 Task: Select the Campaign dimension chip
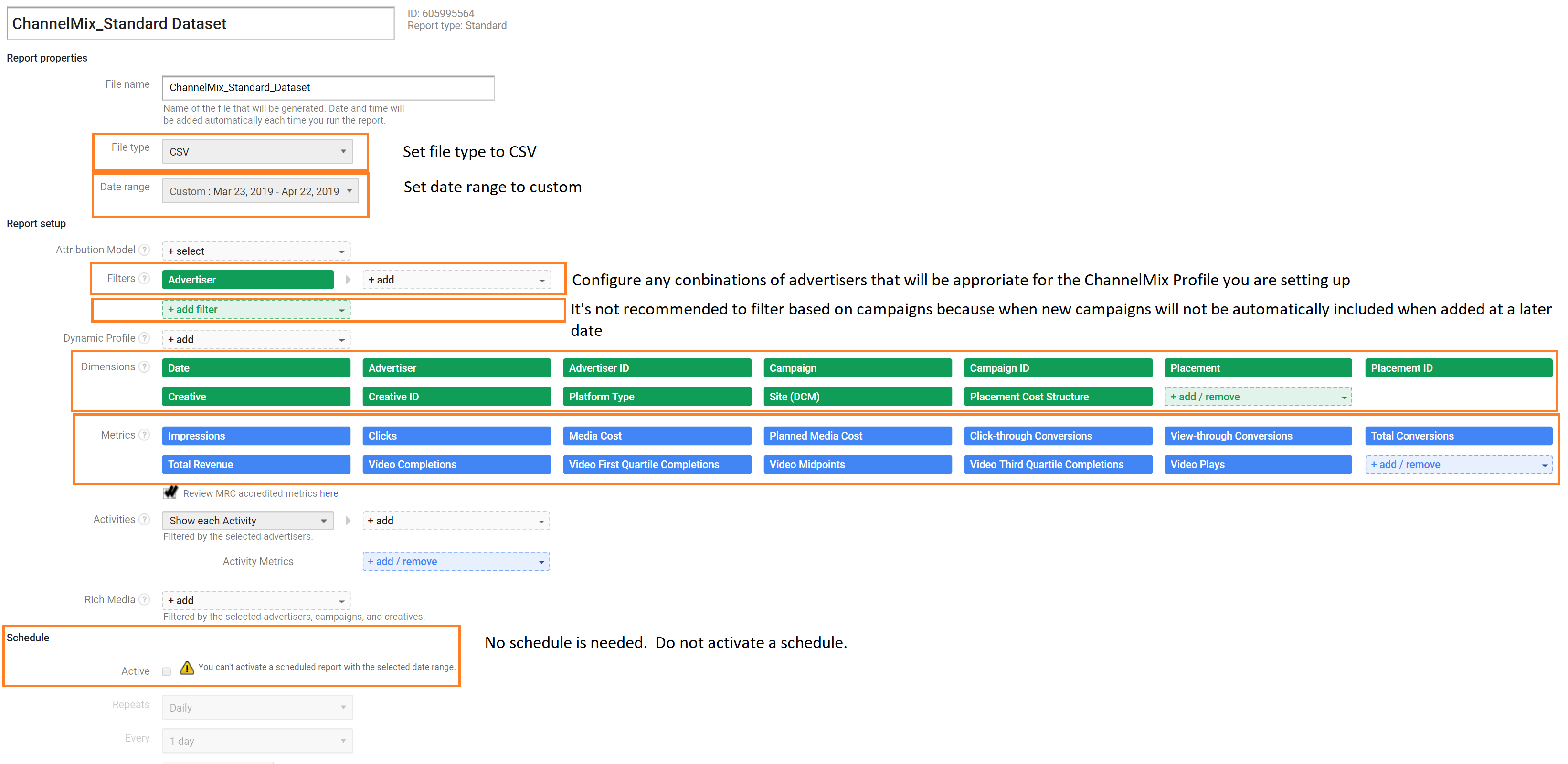point(858,368)
